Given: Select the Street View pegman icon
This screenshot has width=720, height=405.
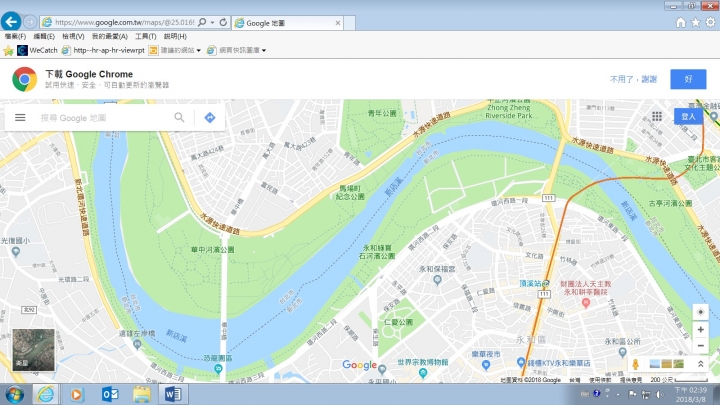Looking at the screenshot, I should [x=636, y=364].
